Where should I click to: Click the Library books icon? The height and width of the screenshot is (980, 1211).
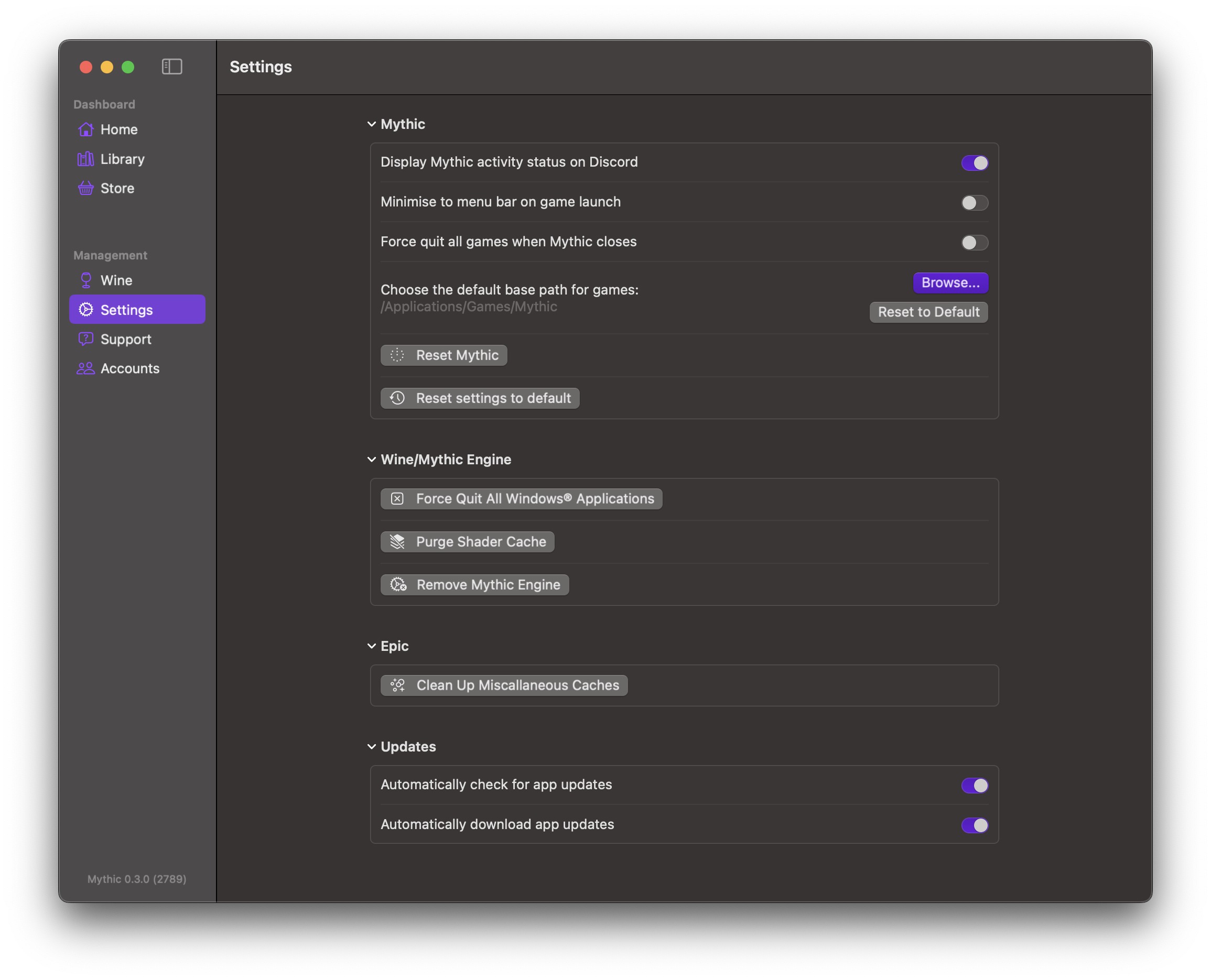coord(86,159)
